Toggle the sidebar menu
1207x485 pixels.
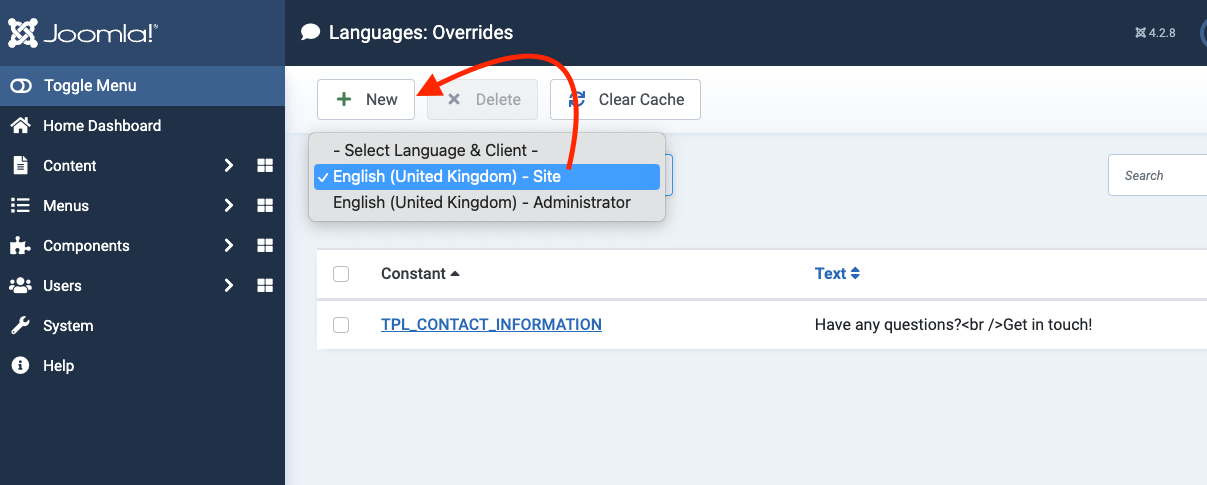tap(89, 86)
